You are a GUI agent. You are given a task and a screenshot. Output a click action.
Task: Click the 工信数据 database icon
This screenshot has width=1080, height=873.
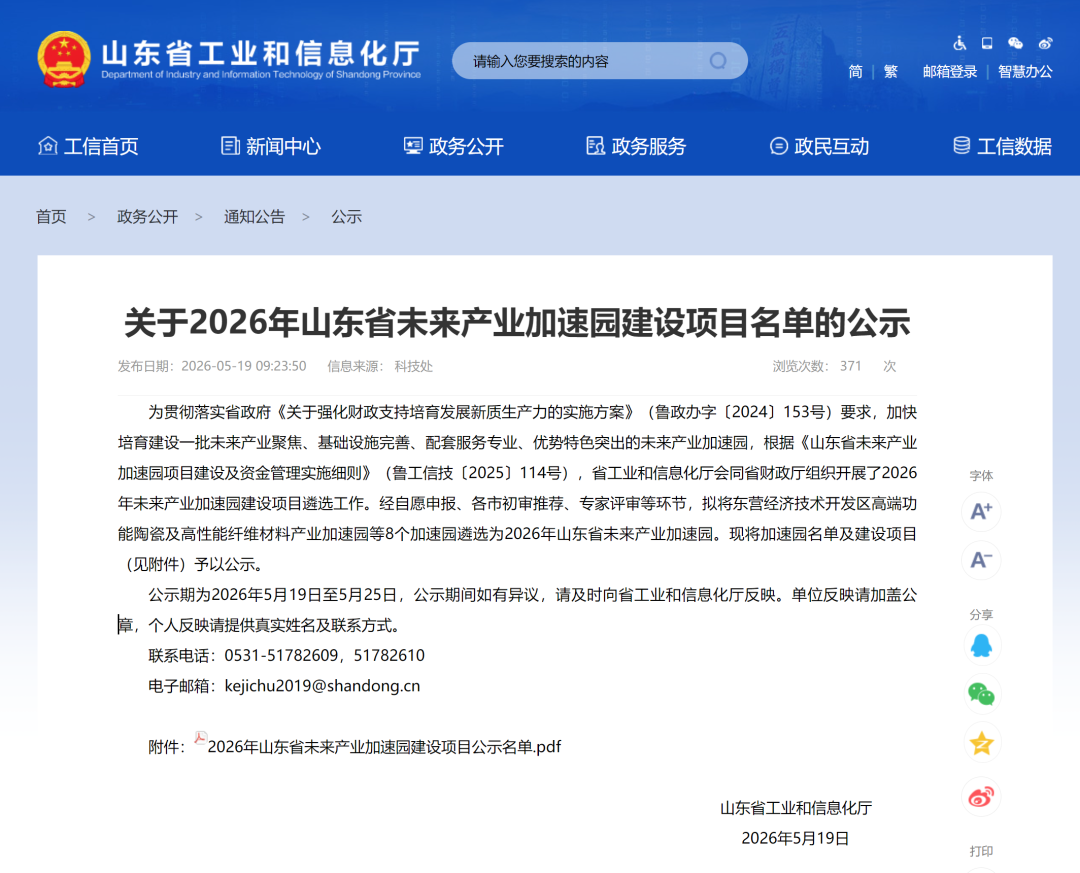point(962,145)
